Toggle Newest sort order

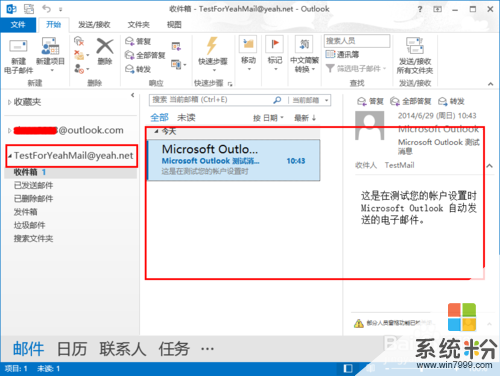(305, 118)
